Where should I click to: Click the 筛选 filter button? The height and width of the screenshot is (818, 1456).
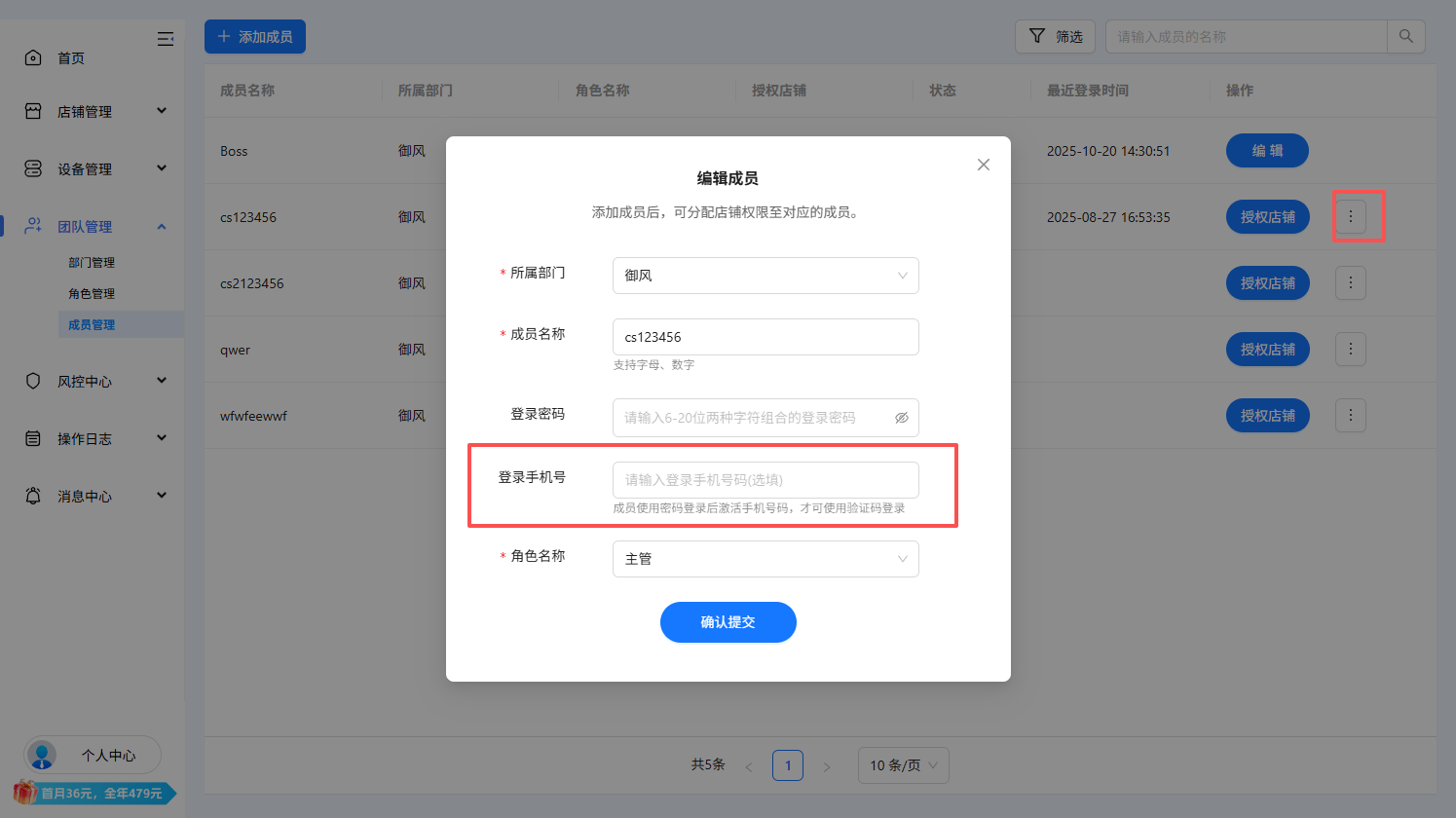tap(1055, 36)
